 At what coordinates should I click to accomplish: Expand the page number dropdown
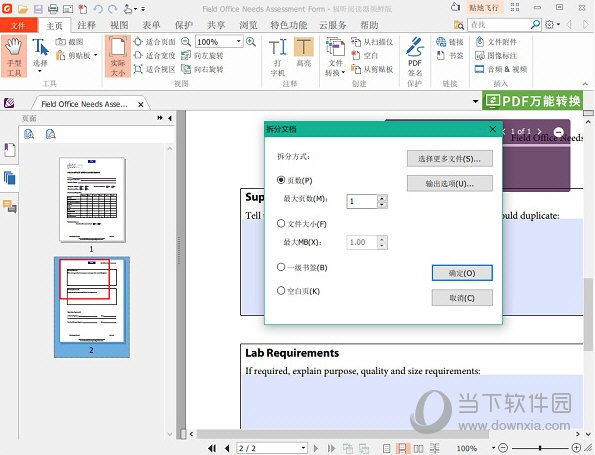pos(303,448)
